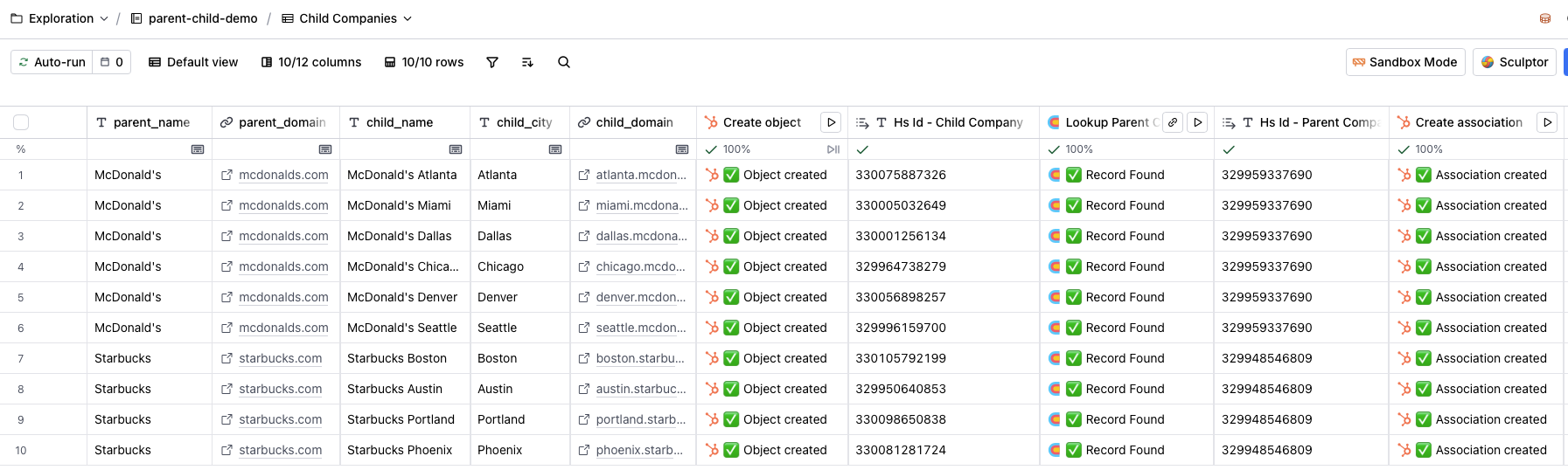Click external-link icon beside row 4 mcdonalds.com

pos(226,266)
